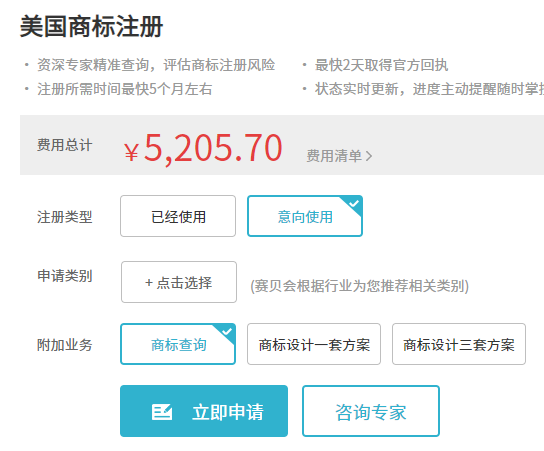Select the 意向使用 registration type

click(305, 216)
